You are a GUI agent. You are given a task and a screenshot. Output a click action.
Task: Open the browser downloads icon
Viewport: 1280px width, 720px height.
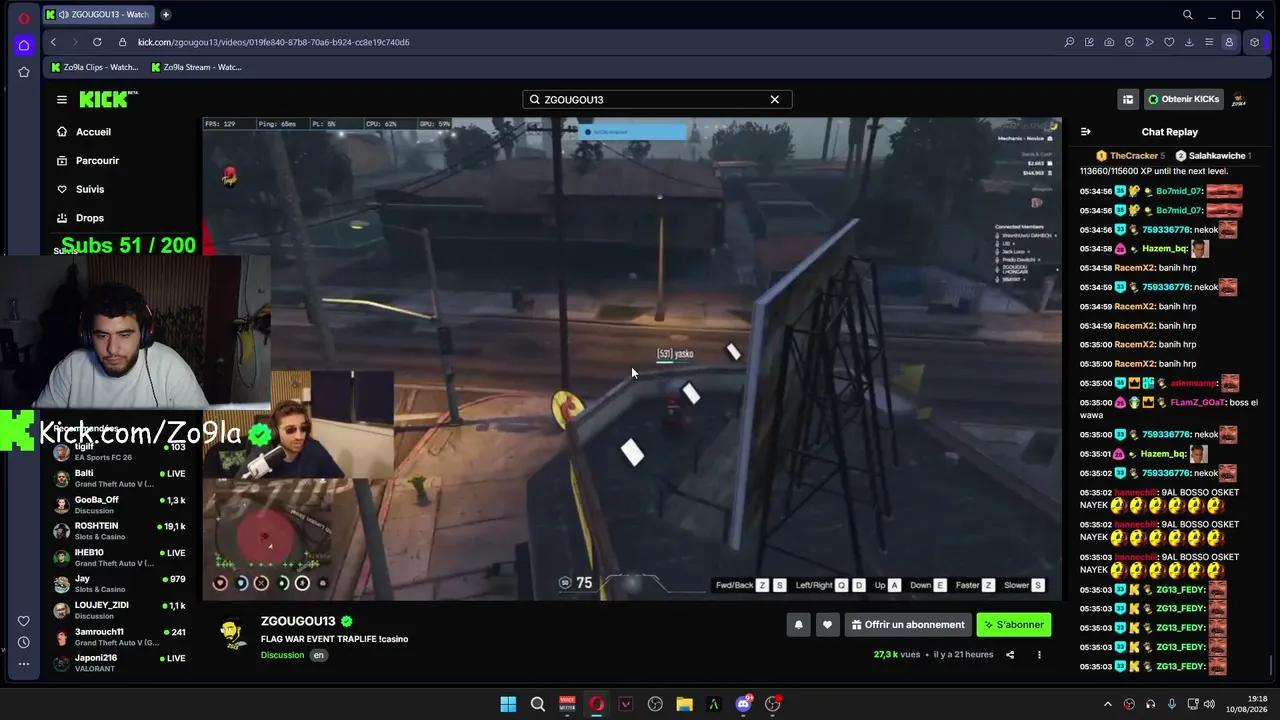(1189, 42)
